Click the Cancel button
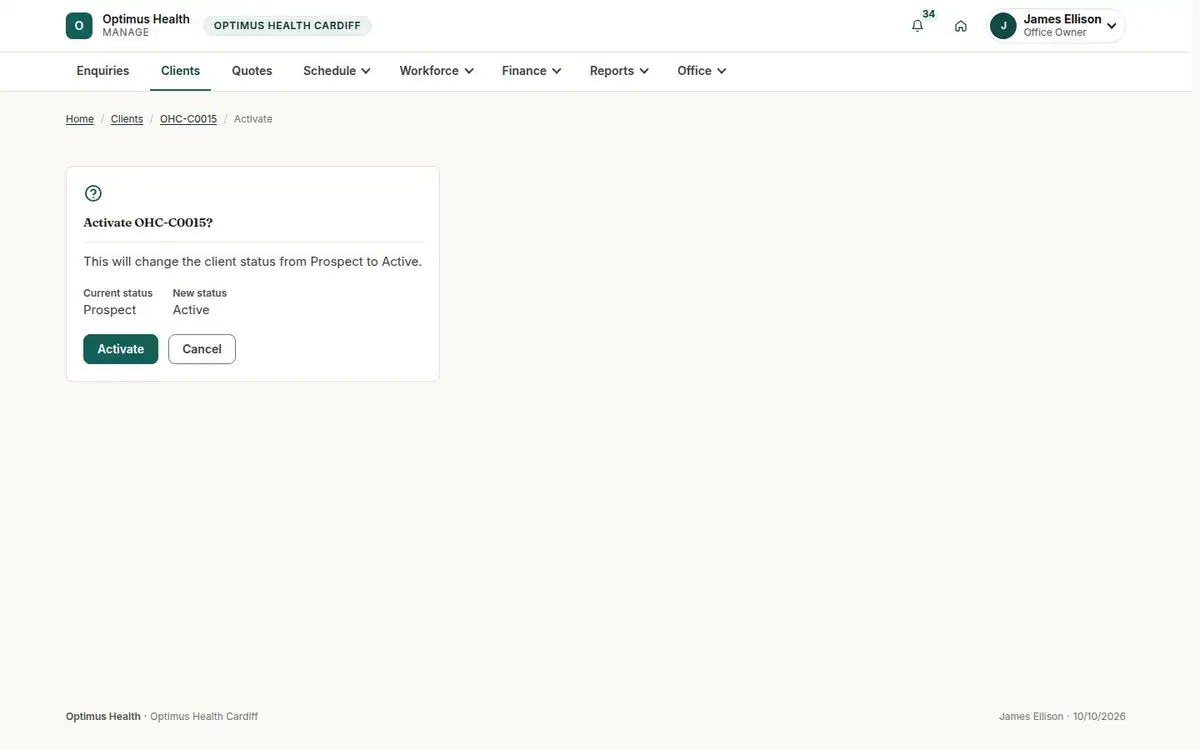1200x750 pixels. [202, 349]
